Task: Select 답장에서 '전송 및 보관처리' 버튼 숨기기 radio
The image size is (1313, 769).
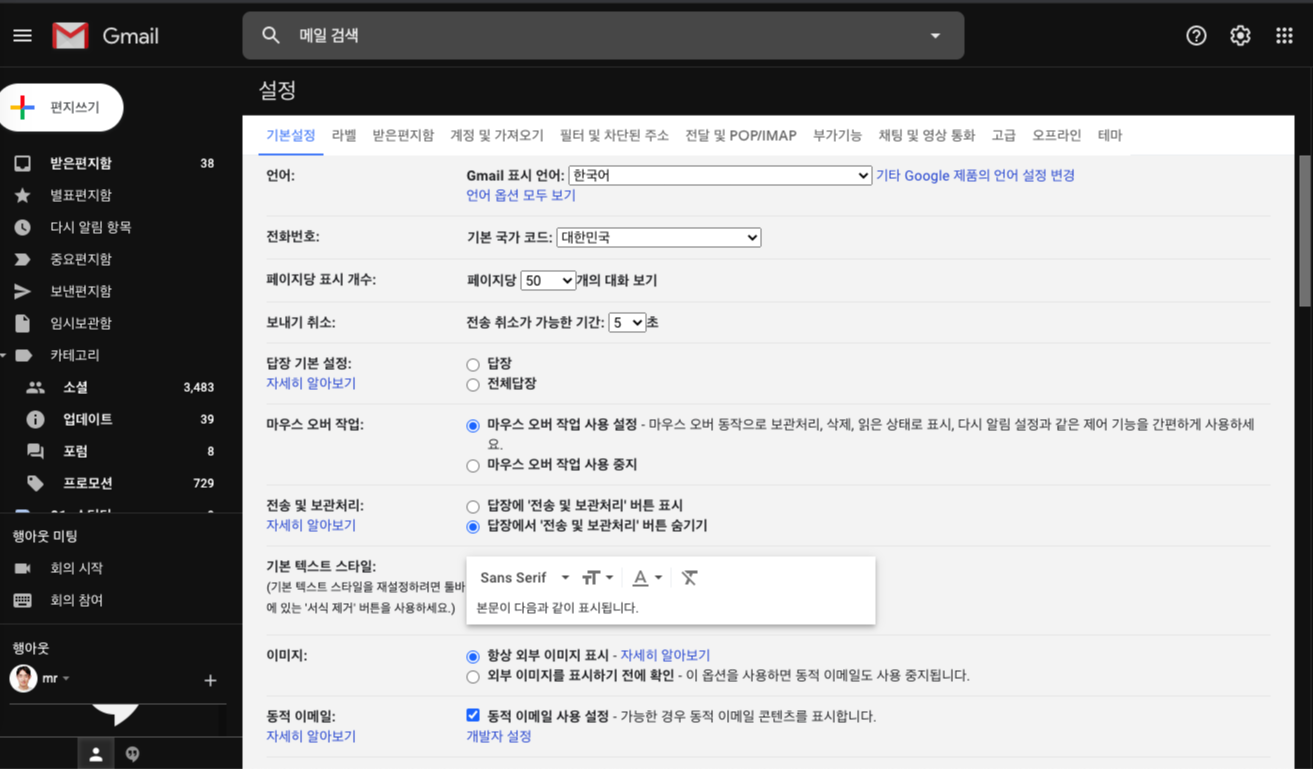Action: 473,526
